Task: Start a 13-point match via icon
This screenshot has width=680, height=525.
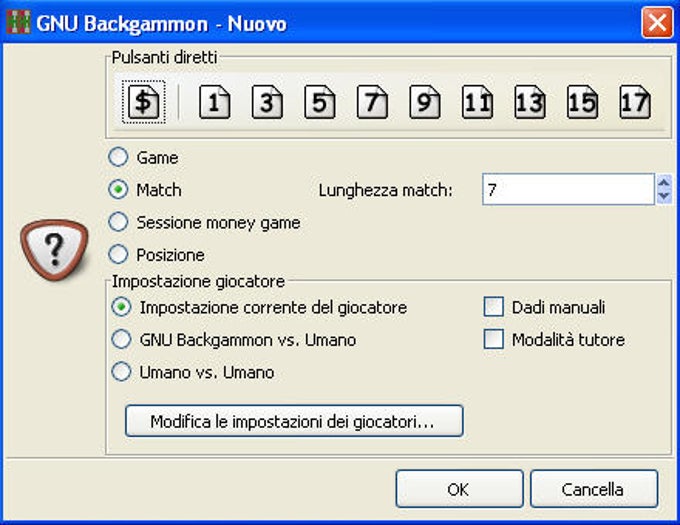Action: click(x=530, y=102)
